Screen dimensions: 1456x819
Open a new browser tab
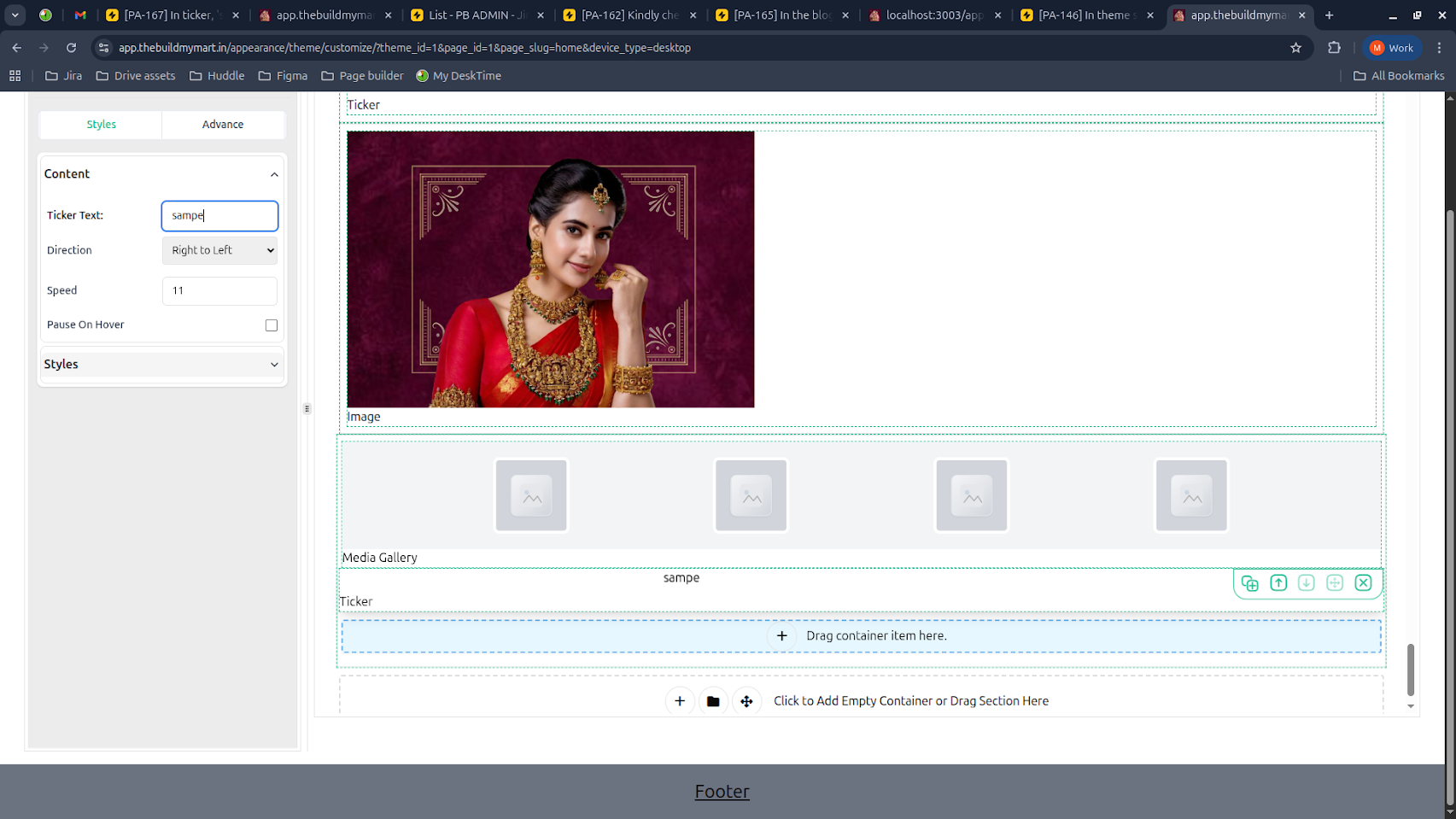point(1330,15)
